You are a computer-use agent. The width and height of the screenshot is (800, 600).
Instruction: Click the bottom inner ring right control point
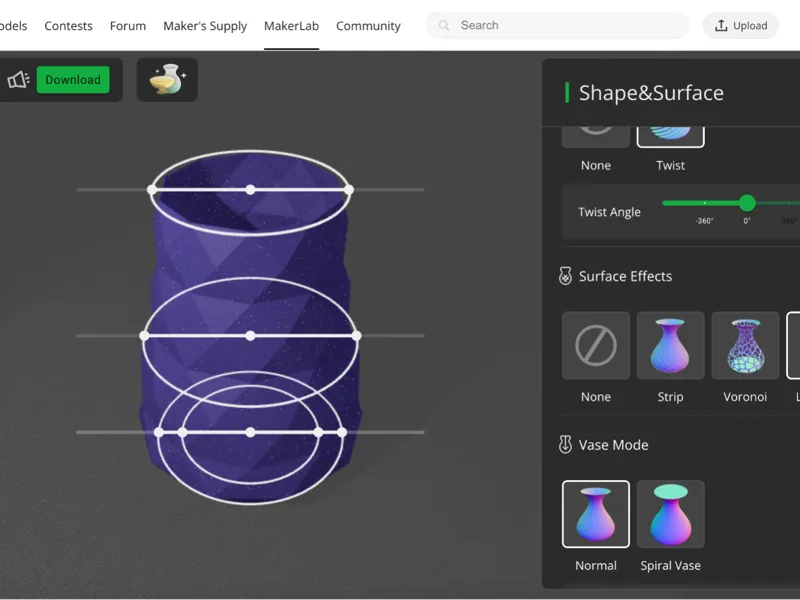(x=318, y=432)
